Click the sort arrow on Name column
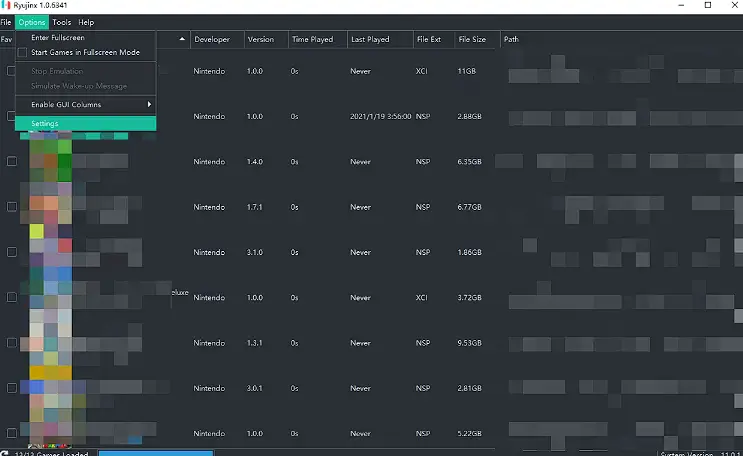This screenshot has width=743, height=456. pos(182,39)
